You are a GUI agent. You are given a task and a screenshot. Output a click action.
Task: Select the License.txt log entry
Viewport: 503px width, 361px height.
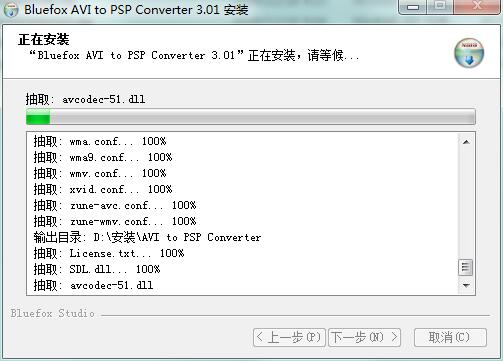tap(109, 253)
